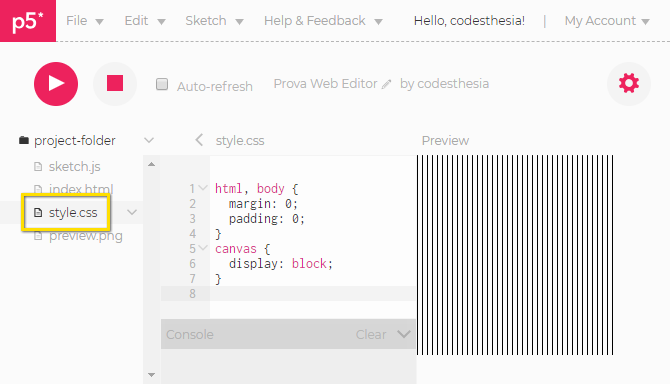Image resolution: width=670 pixels, height=384 pixels.
Task: Collapse the console with the down chevron
Action: coord(404,334)
